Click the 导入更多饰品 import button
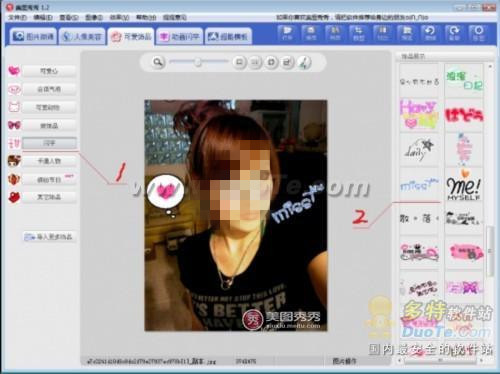This screenshot has height=374, width=500. pyautogui.click(x=49, y=237)
